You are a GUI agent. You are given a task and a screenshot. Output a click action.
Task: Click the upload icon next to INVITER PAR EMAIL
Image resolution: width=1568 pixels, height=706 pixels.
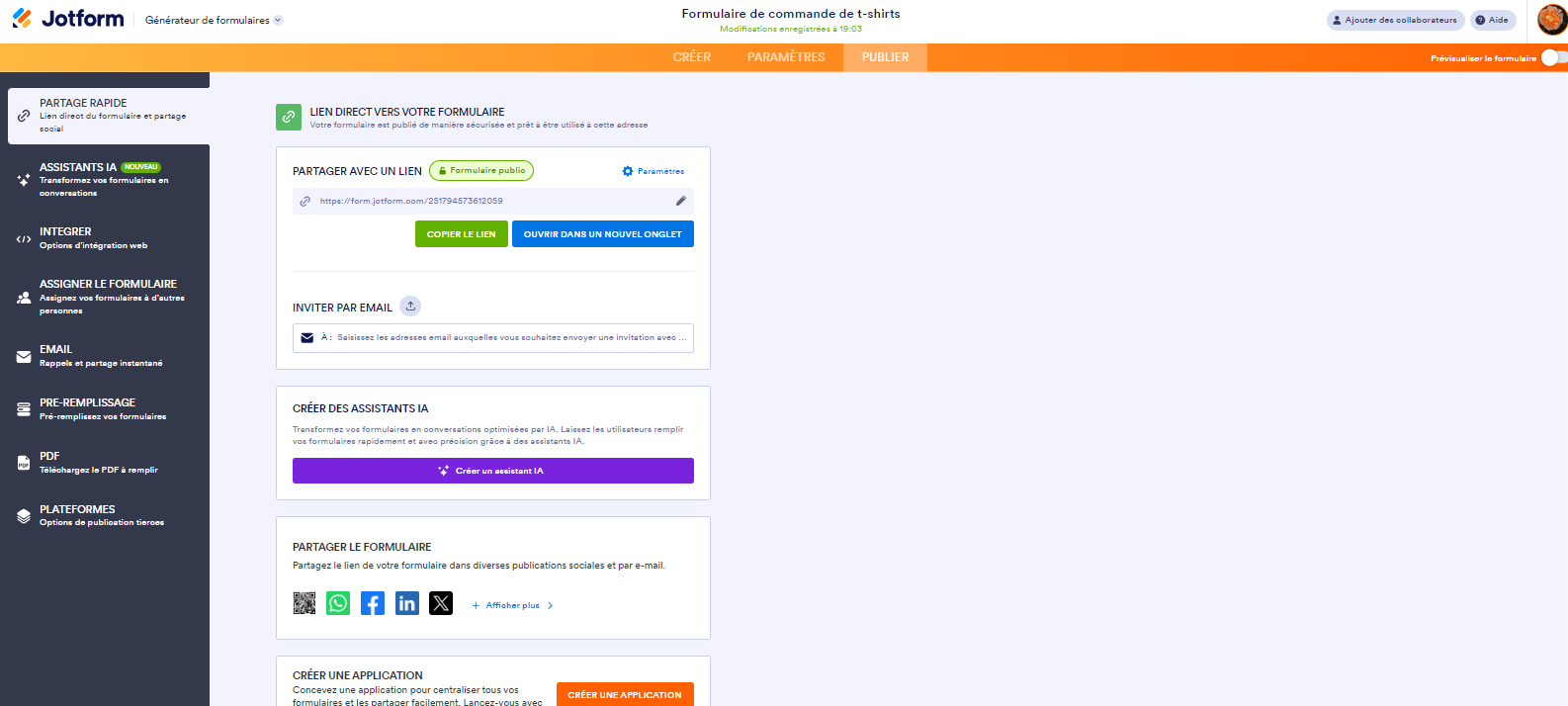coord(410,307)
